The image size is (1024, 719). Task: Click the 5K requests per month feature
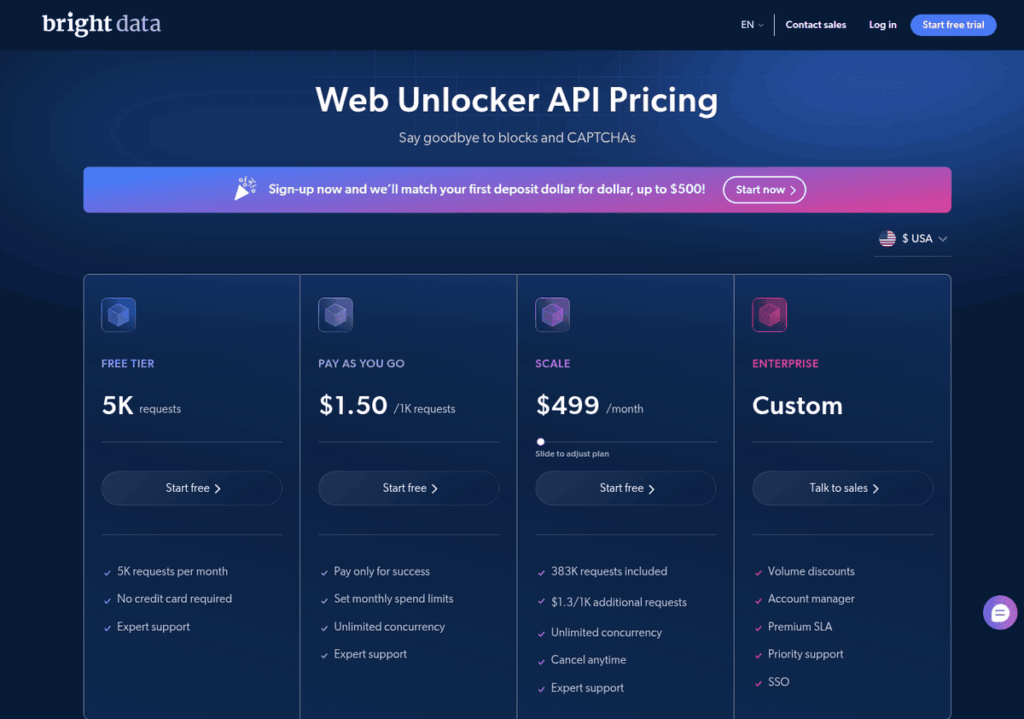[172, 571]
